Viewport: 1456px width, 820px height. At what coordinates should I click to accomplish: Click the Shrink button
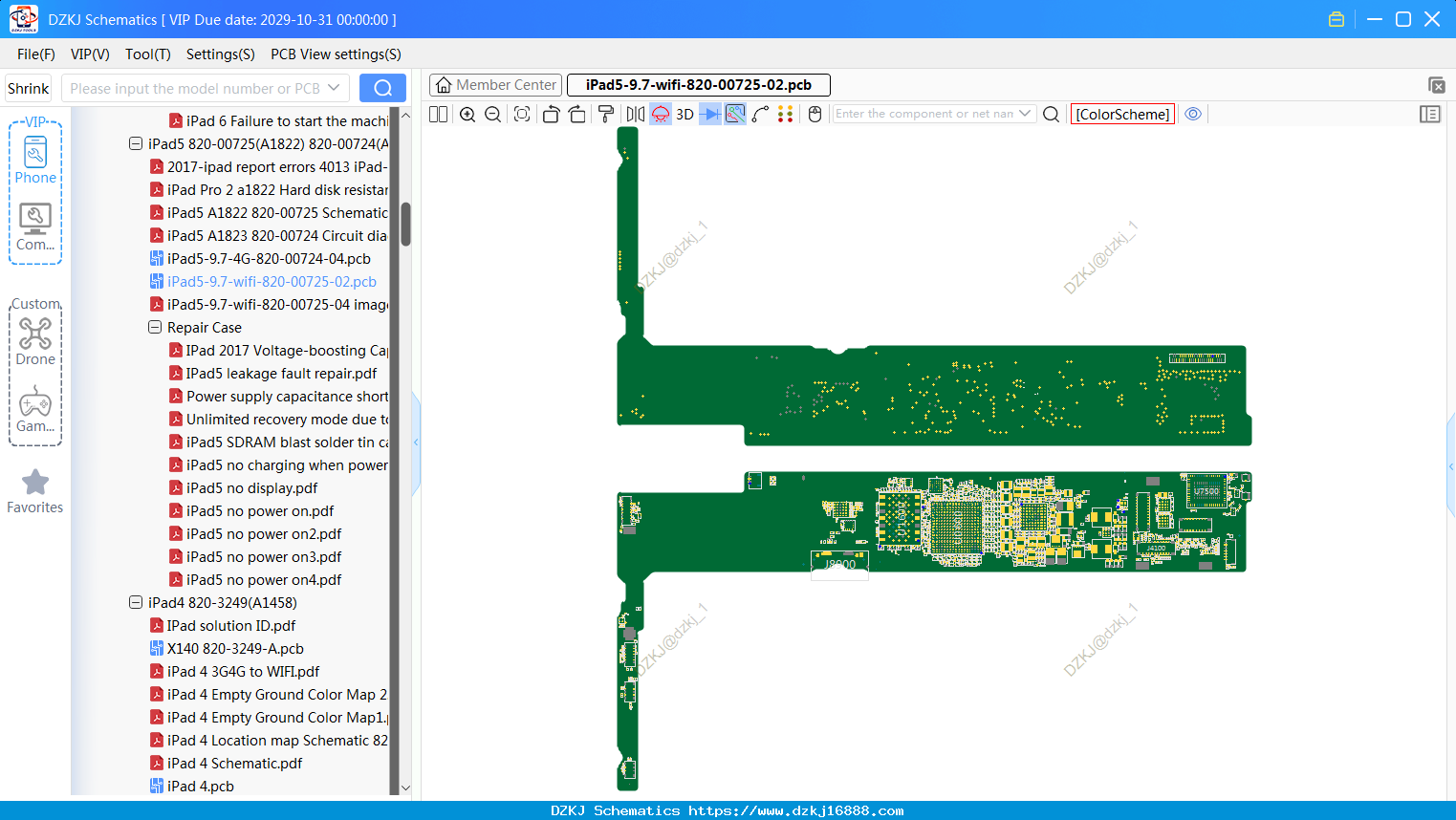29,88
